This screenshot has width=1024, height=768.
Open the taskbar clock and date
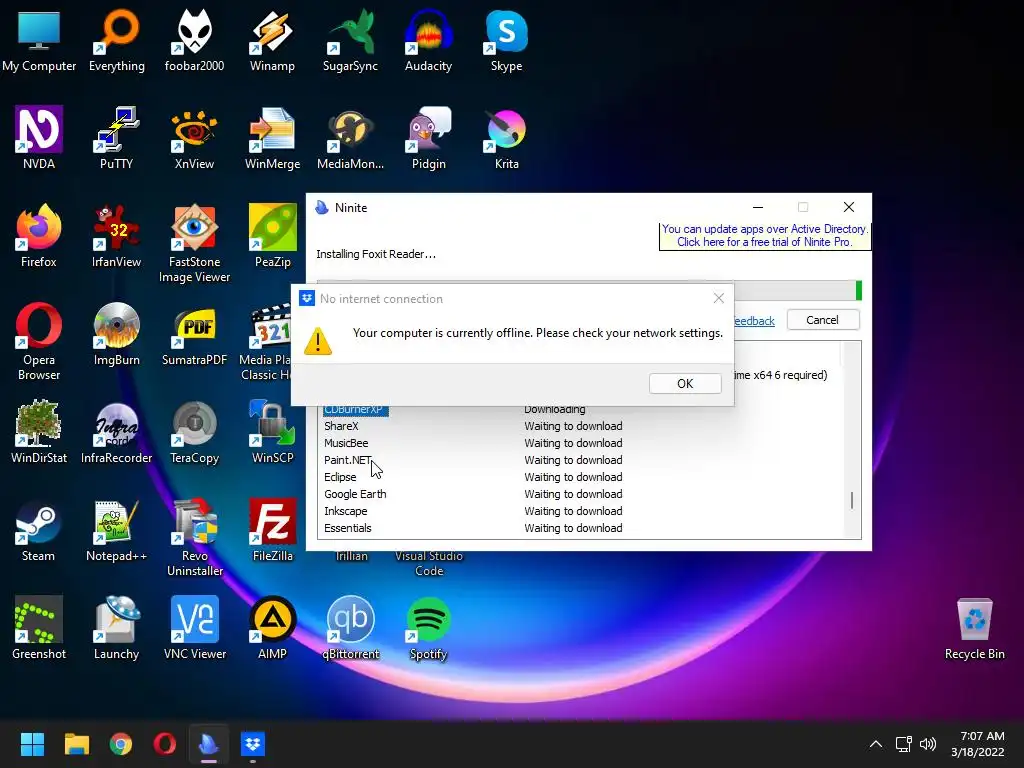[978, 744]
